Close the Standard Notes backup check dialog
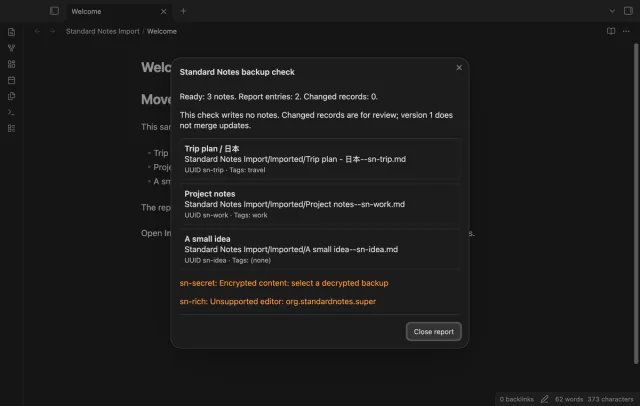 point(459,68)
